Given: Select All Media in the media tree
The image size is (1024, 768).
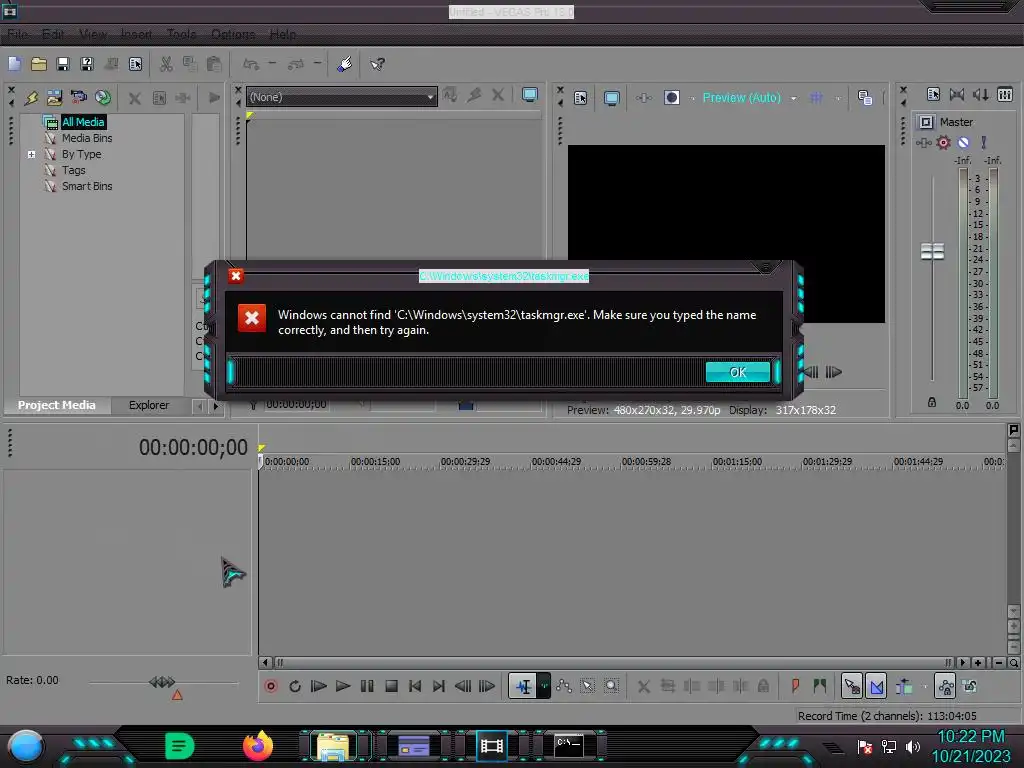Looking at the screenshot, I should [83, 122].
